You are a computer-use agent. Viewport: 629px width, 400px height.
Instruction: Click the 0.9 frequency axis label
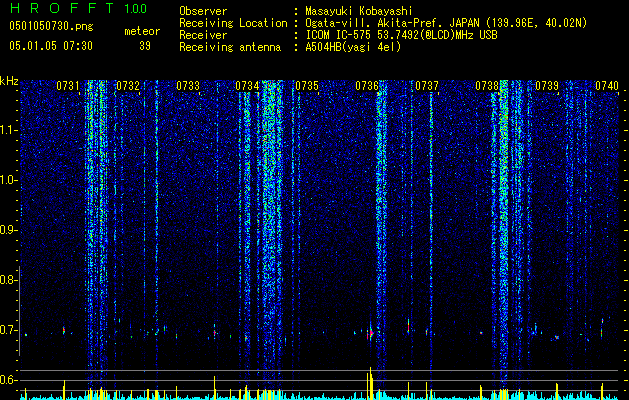[x=8, y=230]
